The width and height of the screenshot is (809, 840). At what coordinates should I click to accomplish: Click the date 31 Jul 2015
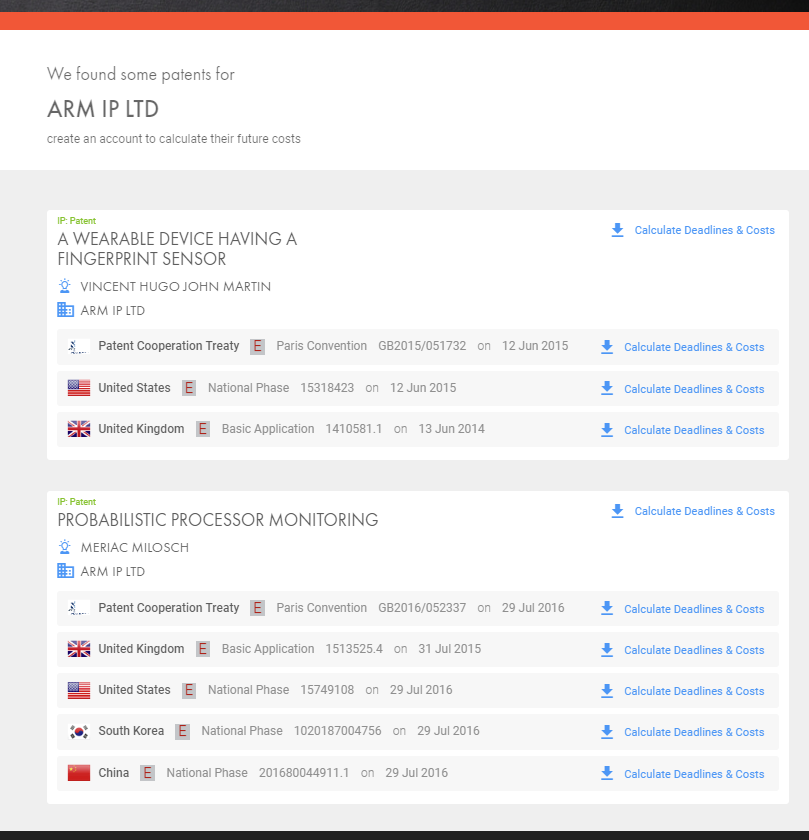tap(450, 649)
